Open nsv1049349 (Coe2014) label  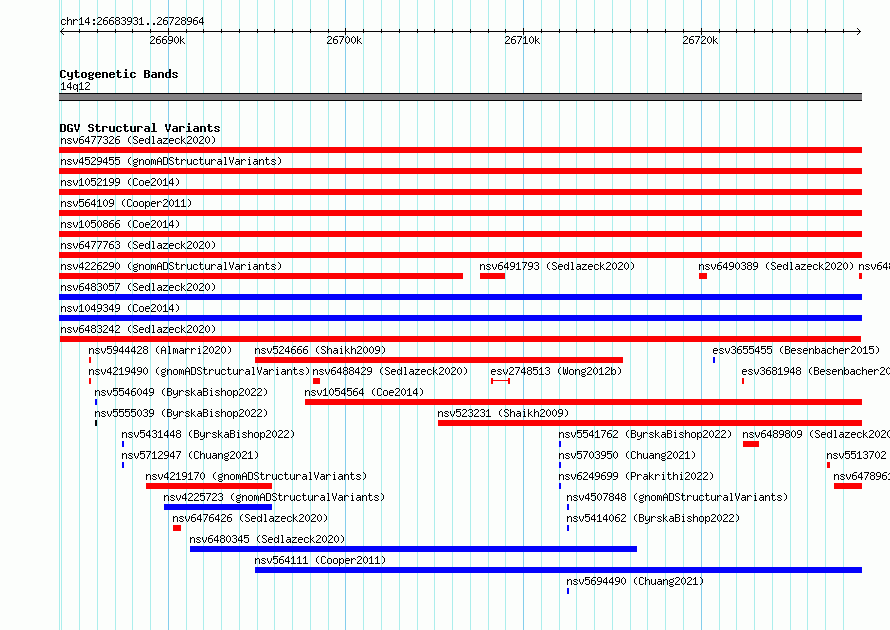(x=120, y=308)
